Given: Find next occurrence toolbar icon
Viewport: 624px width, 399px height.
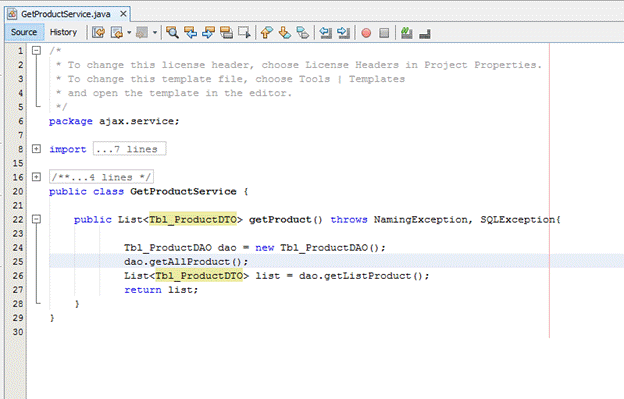Looking at the screenshot, I should click(x=208, y=33).
